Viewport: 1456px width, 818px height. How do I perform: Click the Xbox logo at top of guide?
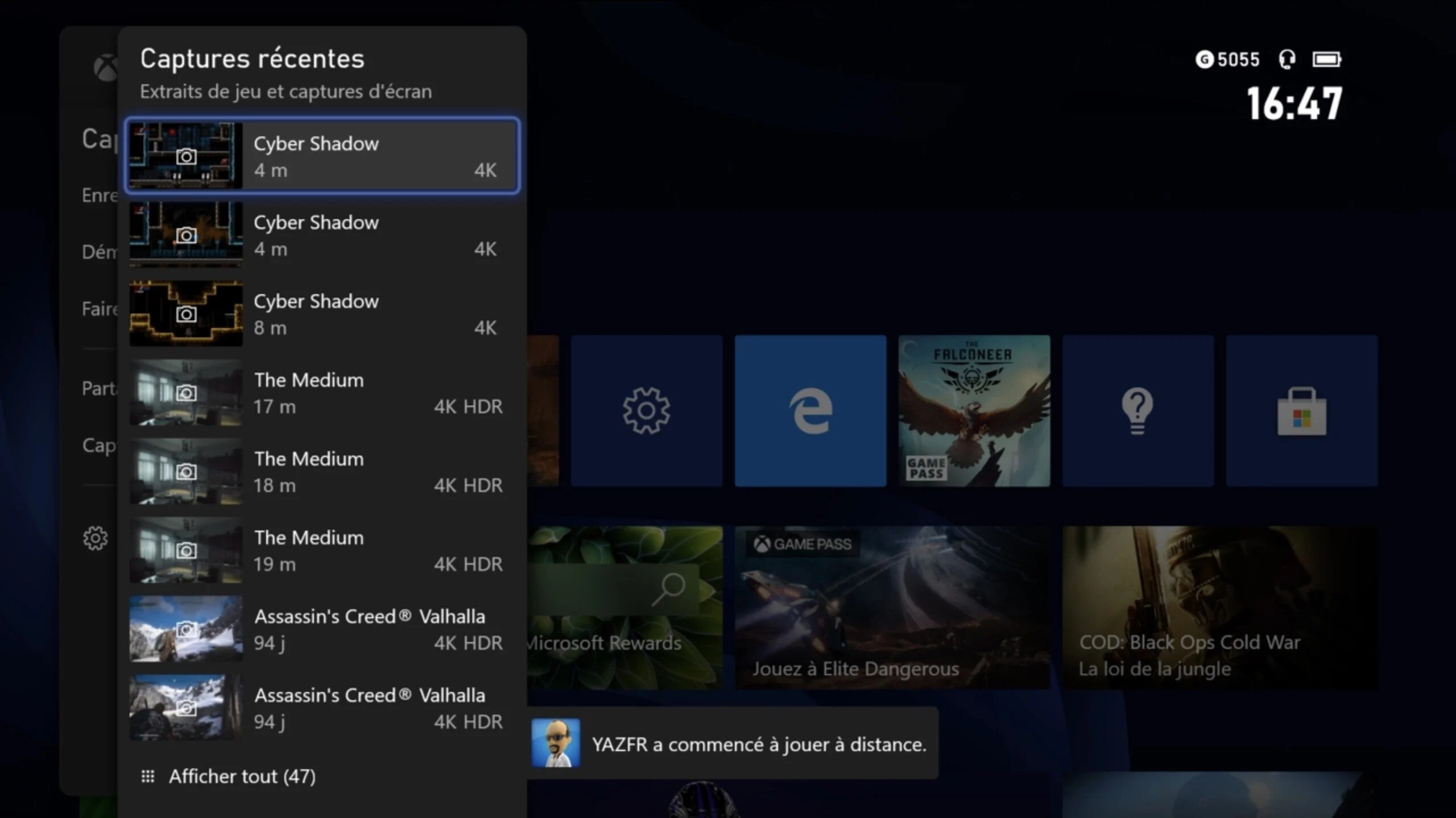tap(106, 68)
